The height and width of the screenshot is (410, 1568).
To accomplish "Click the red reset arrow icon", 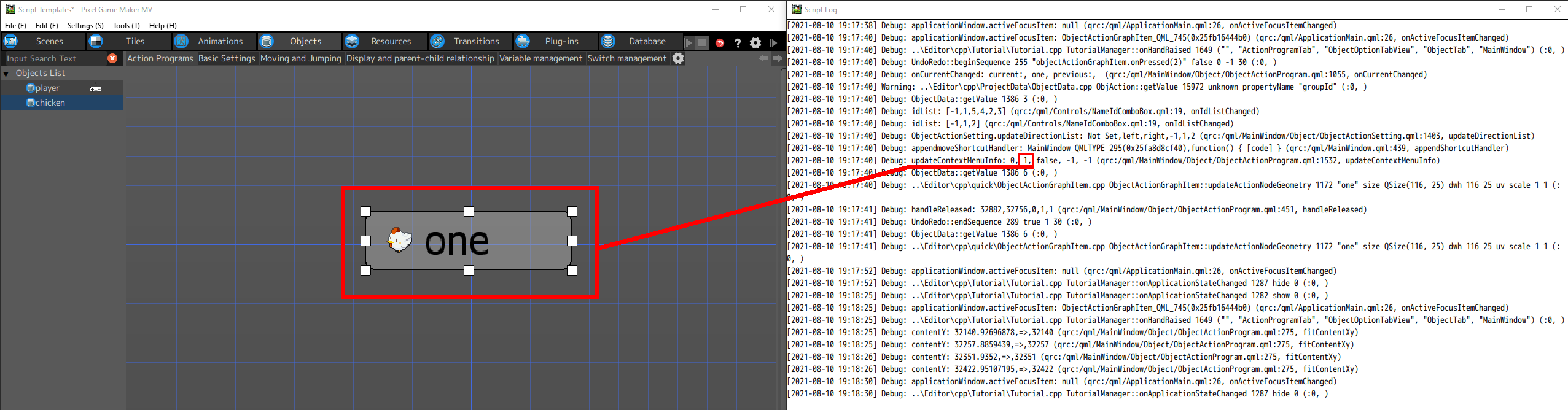I will coord(720,42).
